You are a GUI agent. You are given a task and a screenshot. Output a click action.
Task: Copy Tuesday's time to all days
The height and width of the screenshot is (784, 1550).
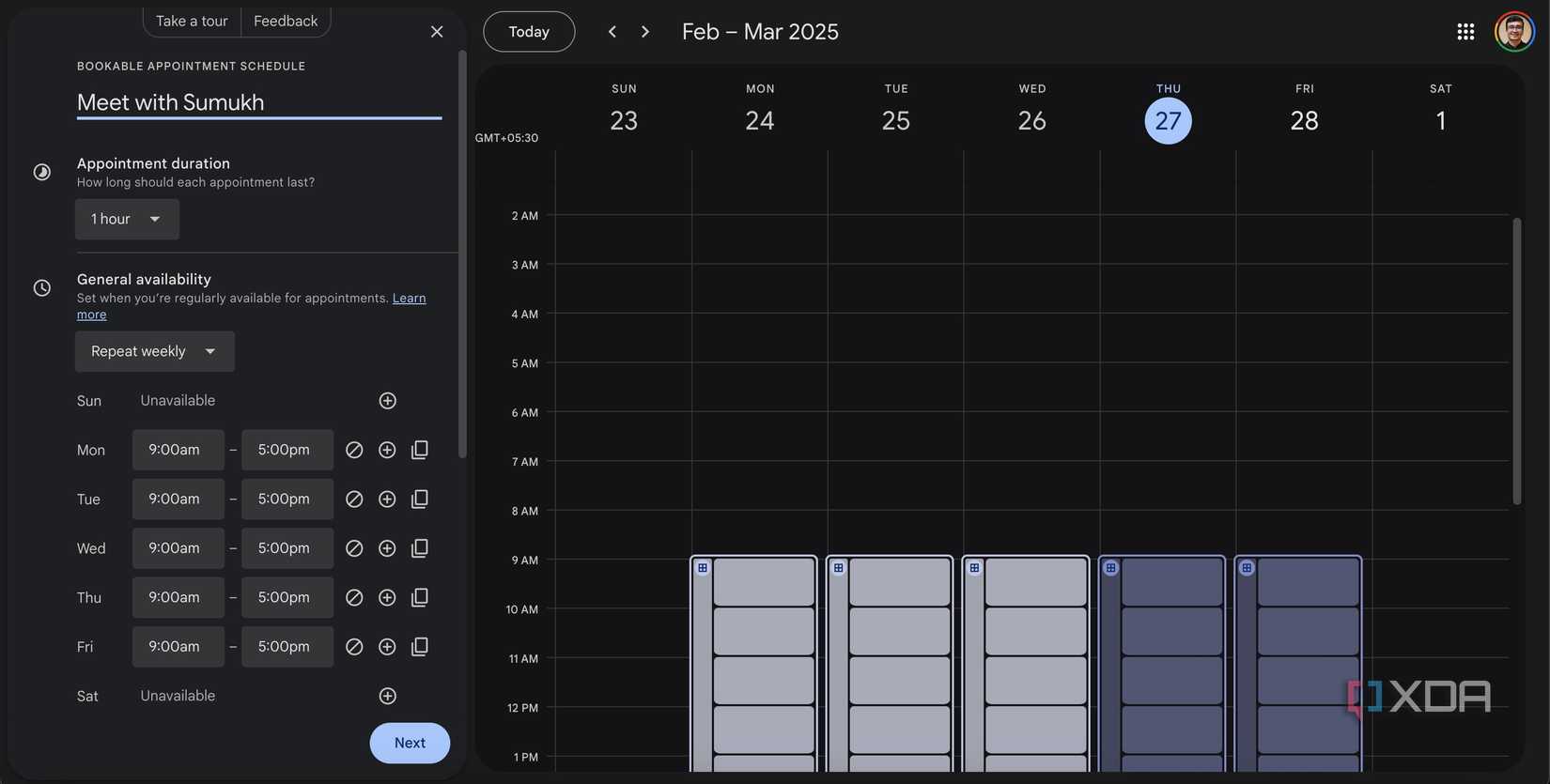pos(420,500)
